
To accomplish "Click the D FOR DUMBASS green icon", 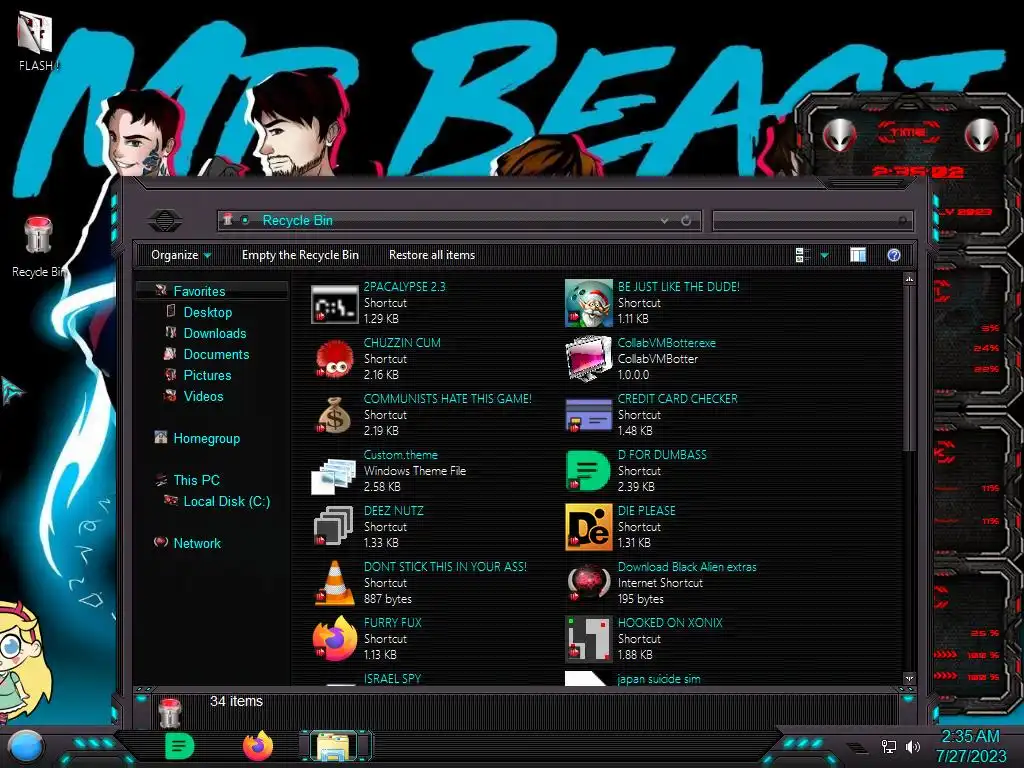I will click(x=588, y=472).
